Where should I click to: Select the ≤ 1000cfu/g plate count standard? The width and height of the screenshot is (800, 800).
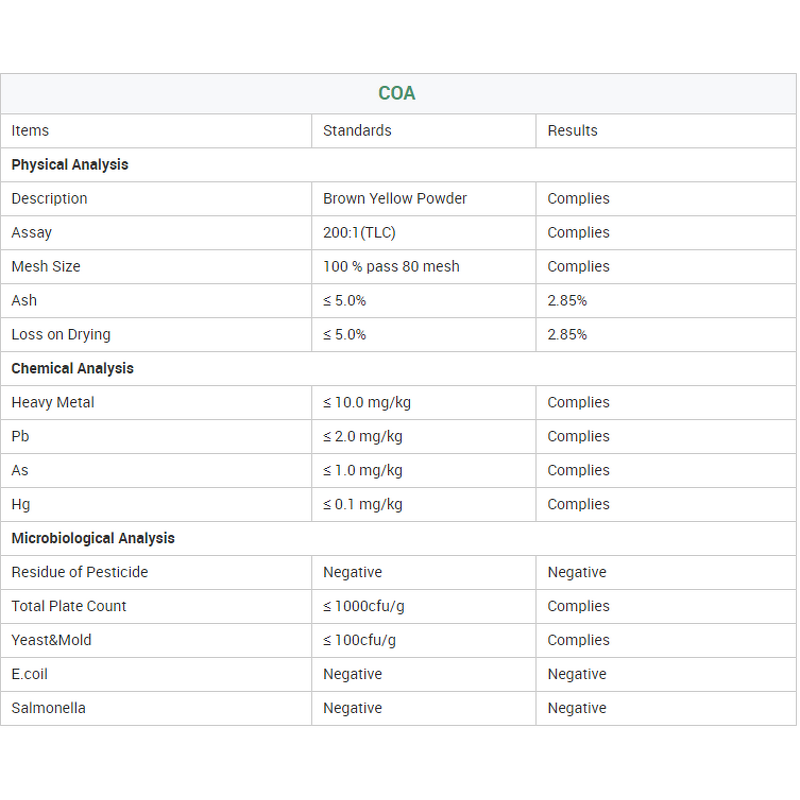[x=364, y=607]
